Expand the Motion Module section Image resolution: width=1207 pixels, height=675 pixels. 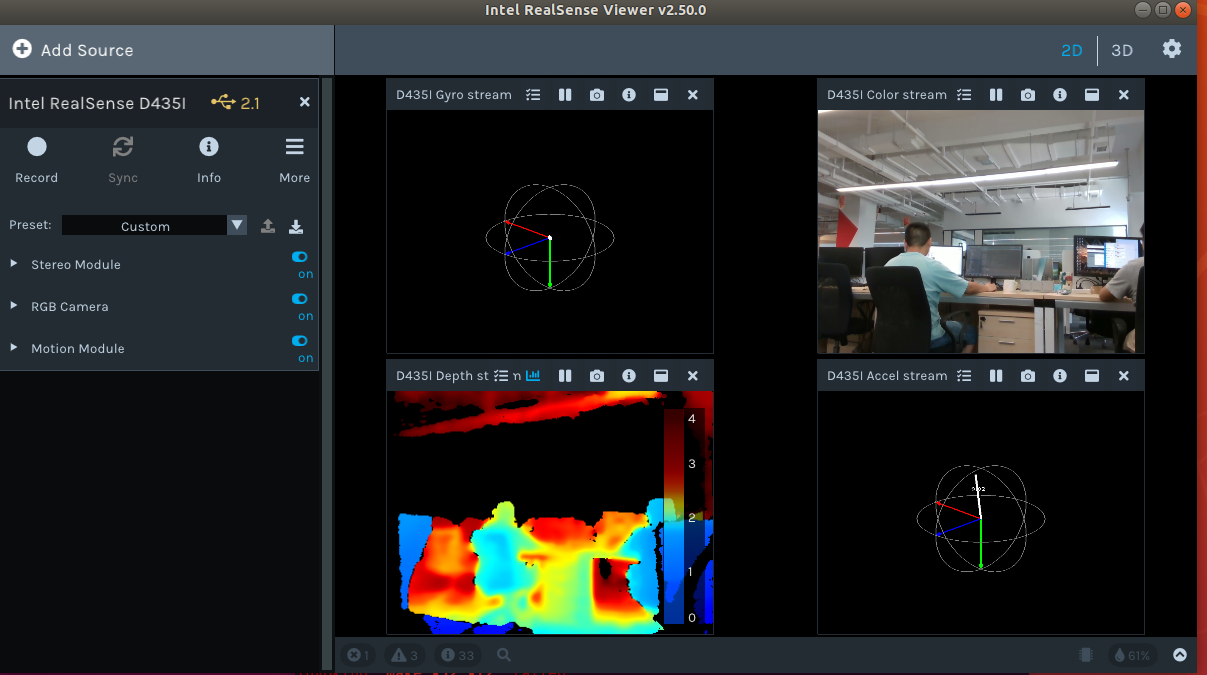14,348
